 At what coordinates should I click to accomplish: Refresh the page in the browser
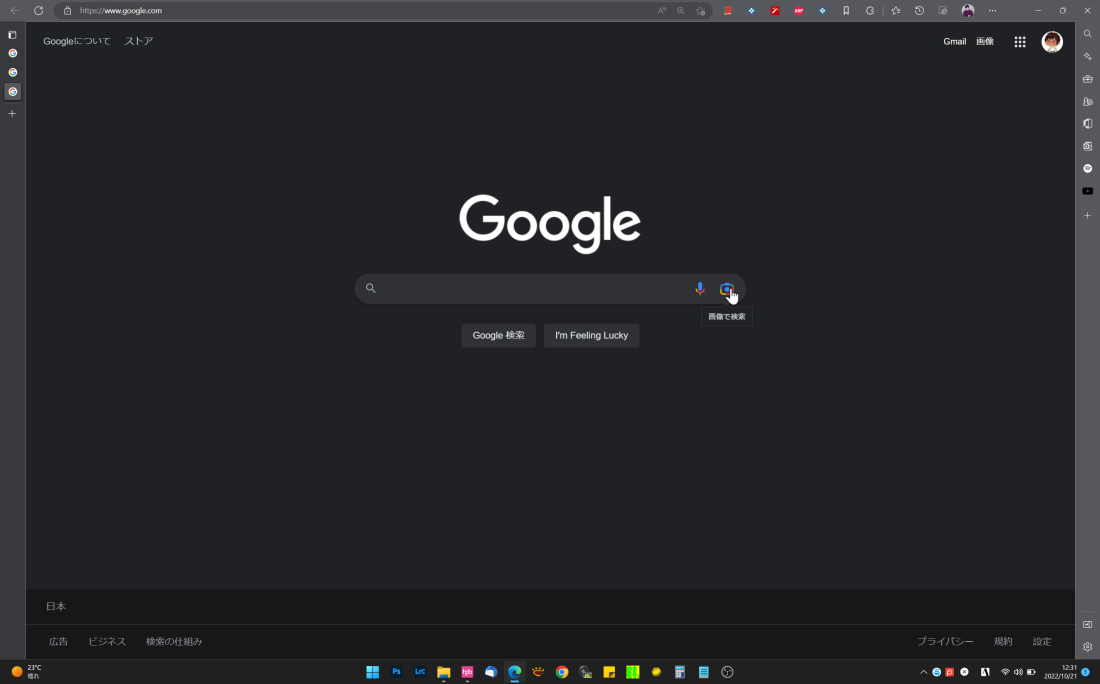click(x=39, y=11)
